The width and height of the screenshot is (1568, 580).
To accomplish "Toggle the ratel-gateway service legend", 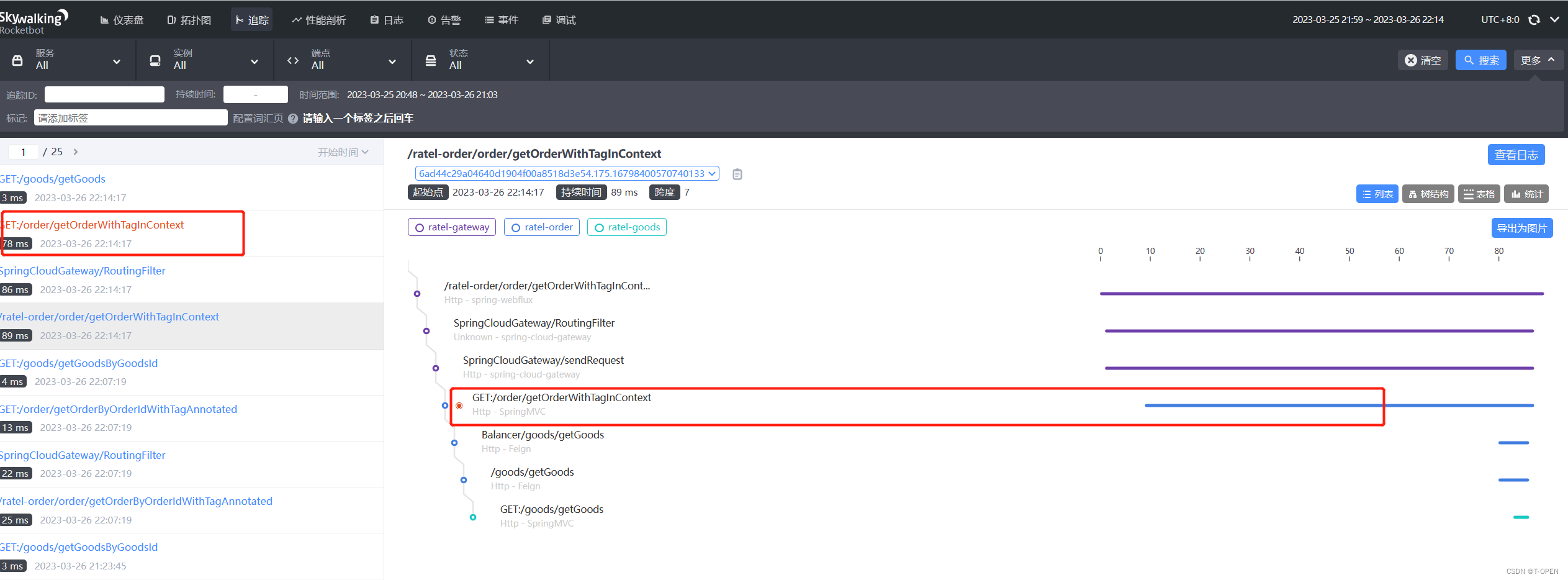I will point(452,227).
